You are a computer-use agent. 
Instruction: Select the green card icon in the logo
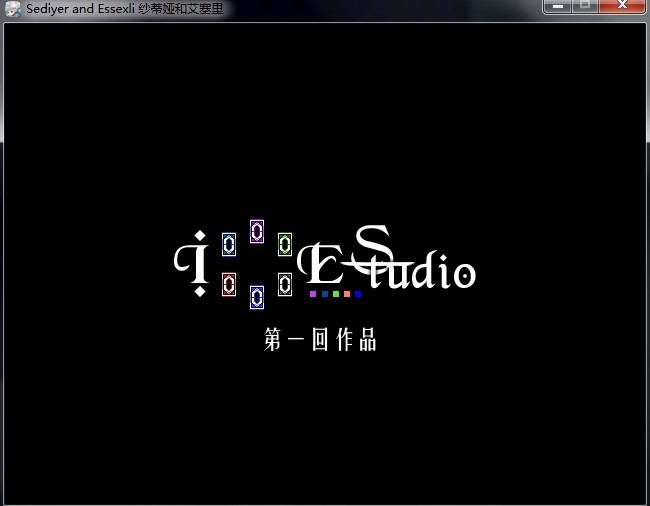[x=285, y=244]
